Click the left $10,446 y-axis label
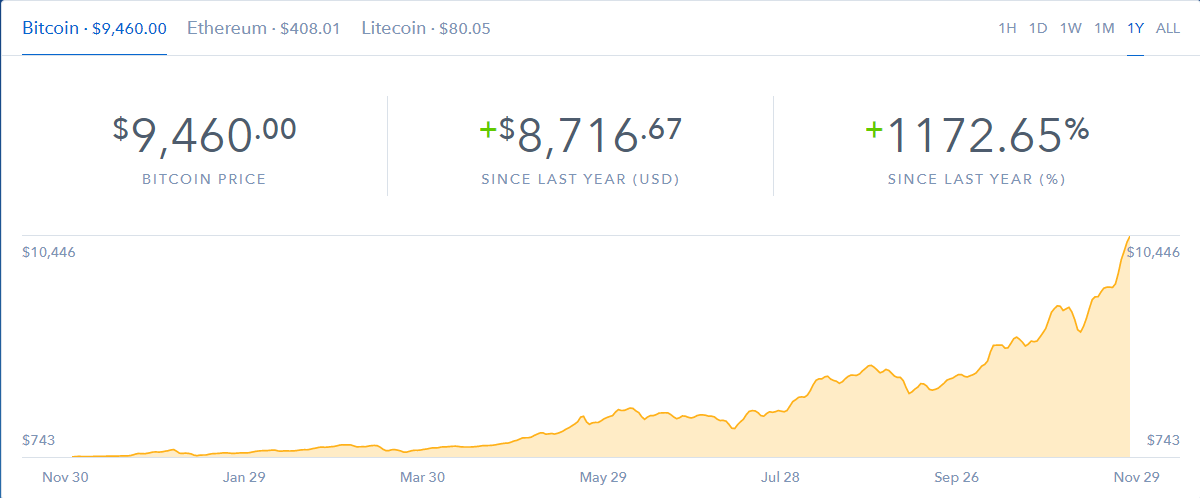Screen dimensions: 1200x498 49,252
